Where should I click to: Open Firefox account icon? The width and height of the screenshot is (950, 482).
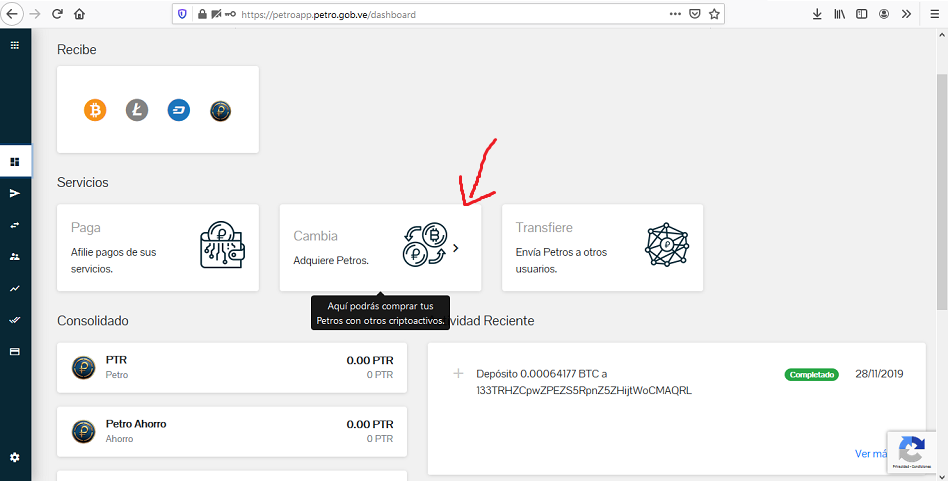pyautogui.click(x=884, y=14)
